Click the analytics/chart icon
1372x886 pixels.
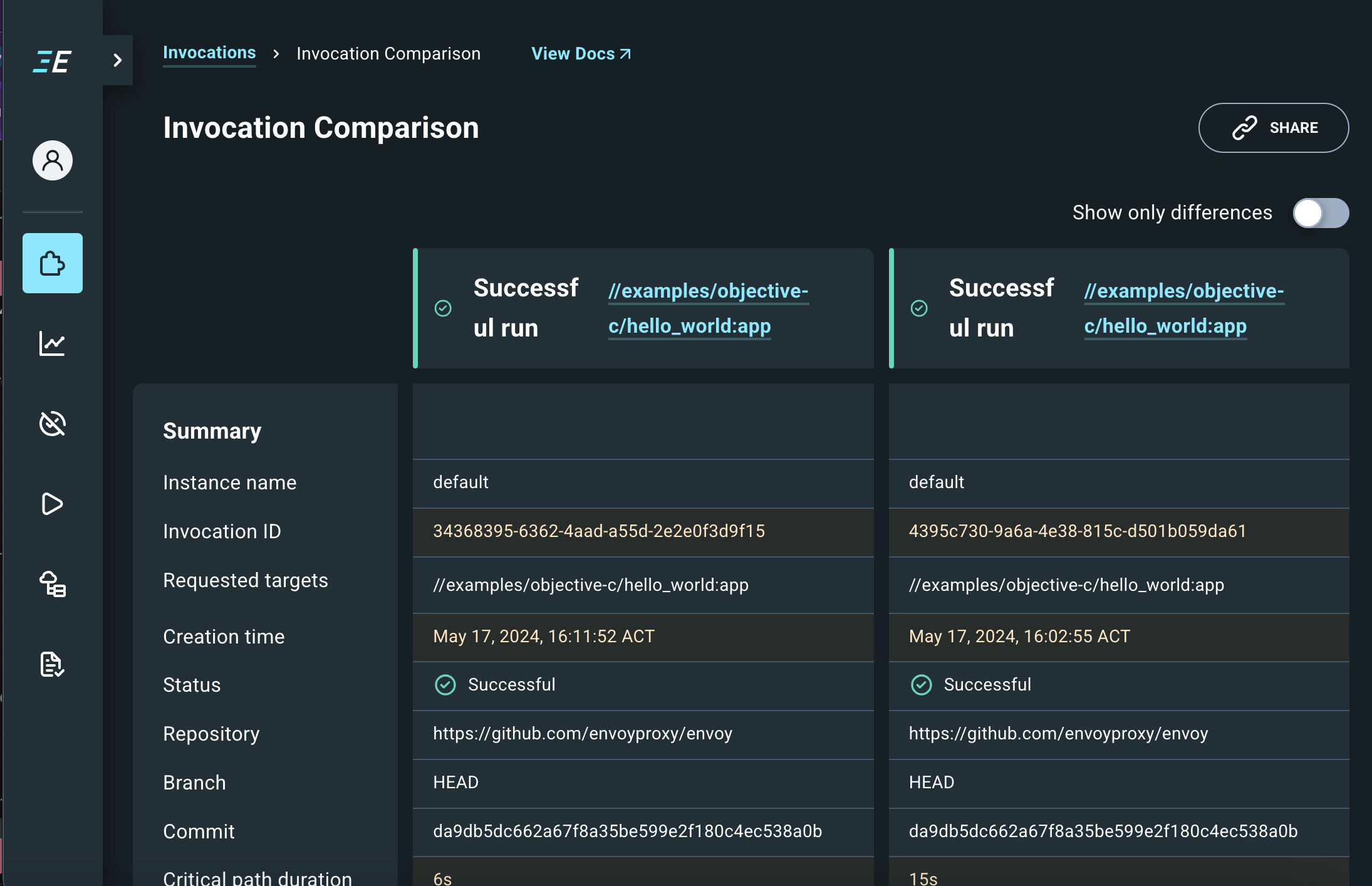click(52, 343)
